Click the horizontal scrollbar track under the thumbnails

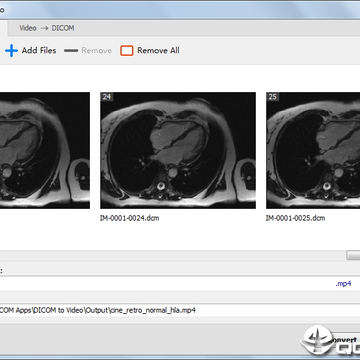(173, 255)
